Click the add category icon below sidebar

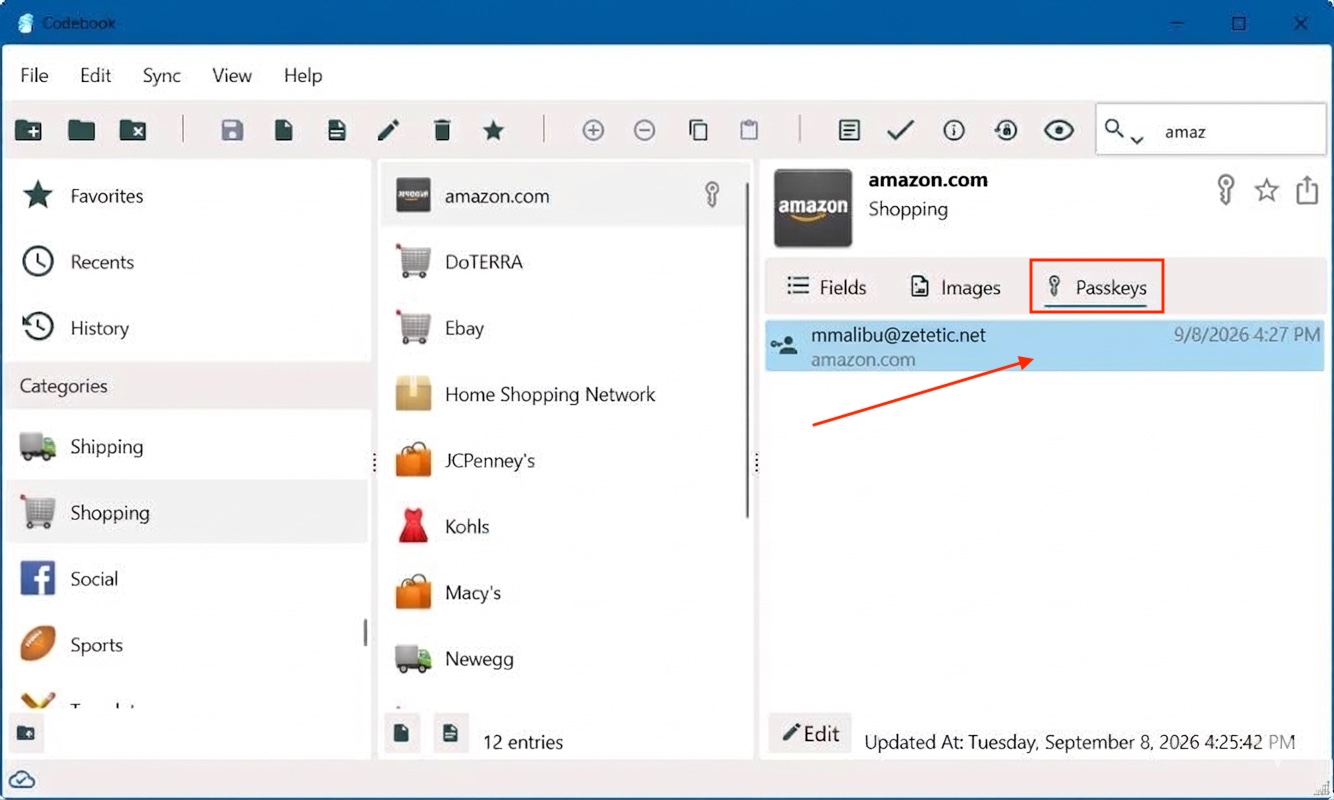(27, 733)
